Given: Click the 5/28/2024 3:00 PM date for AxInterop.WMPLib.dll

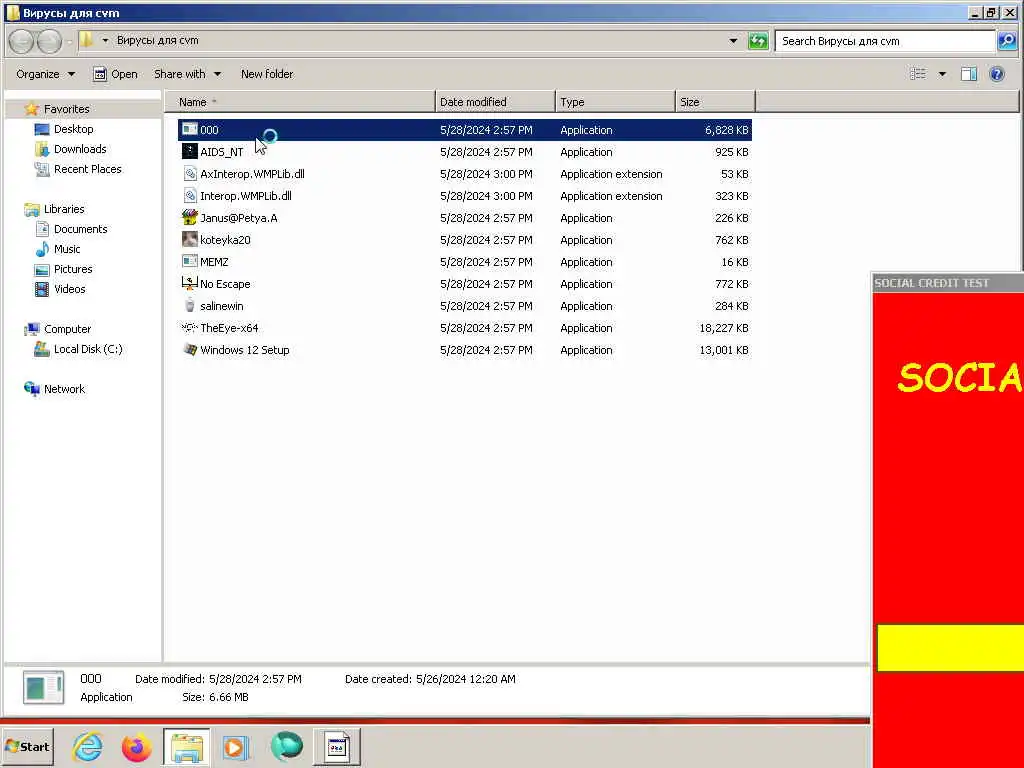Looking at the screenshot, I should pyautogui.click(x=486, y=174).
